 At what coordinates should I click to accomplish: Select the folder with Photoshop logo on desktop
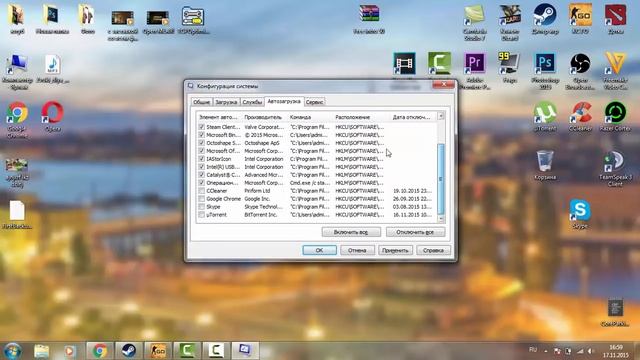52,16
